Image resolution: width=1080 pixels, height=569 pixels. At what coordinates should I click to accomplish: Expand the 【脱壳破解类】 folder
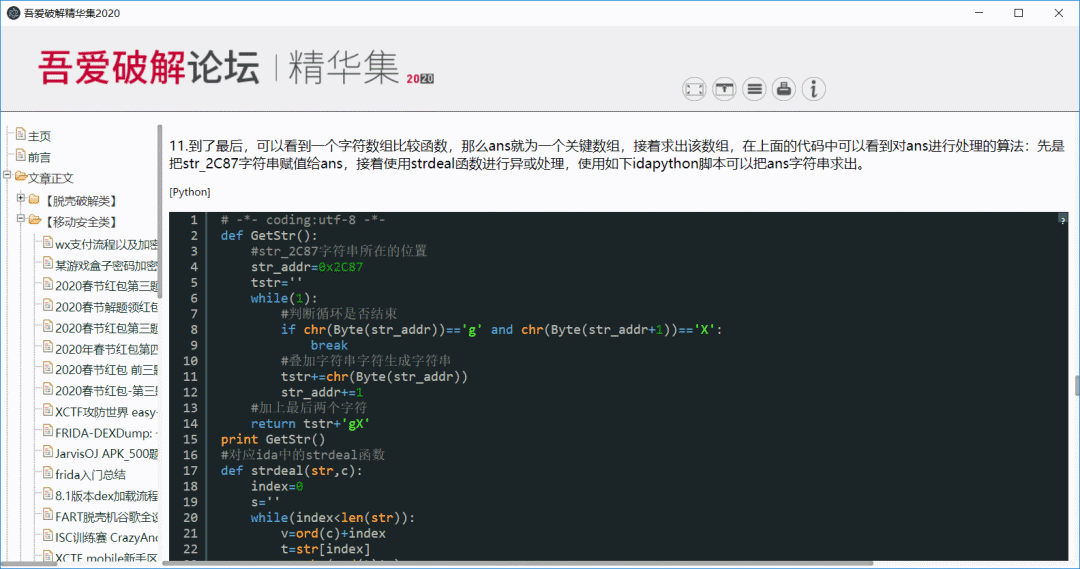[x=21, y=199]
